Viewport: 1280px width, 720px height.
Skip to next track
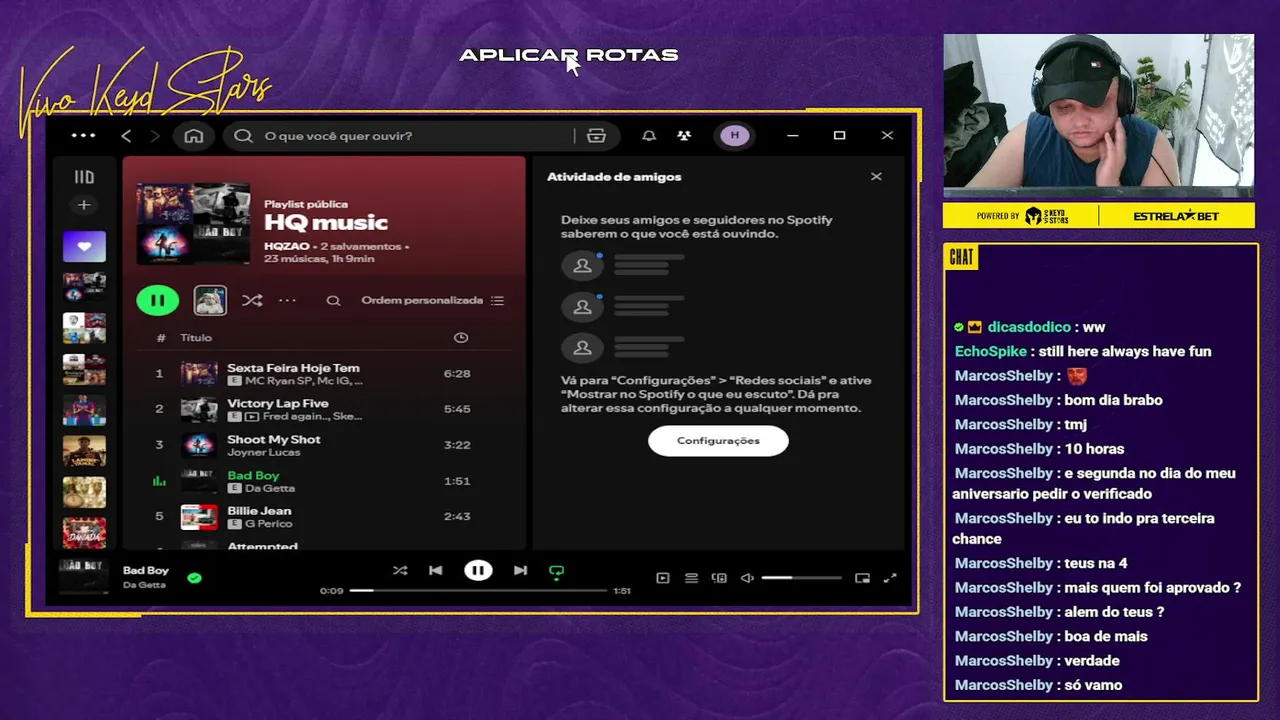point(520,571)
